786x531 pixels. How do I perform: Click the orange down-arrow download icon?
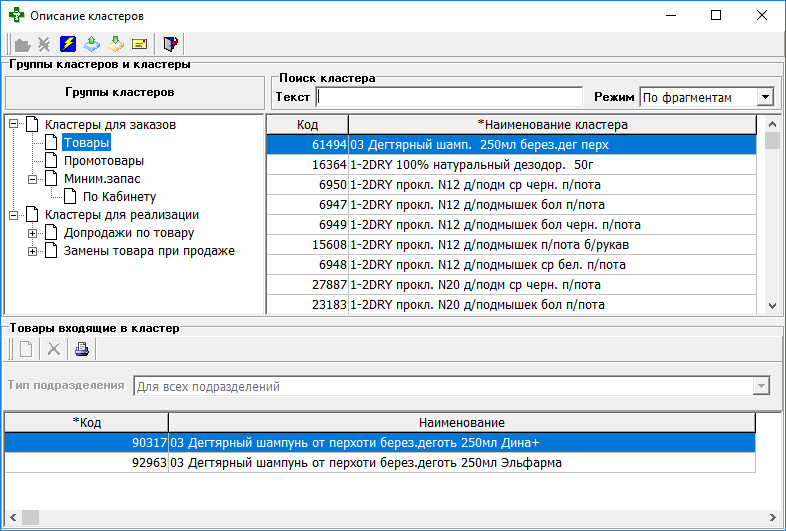[x=115, y=44]
